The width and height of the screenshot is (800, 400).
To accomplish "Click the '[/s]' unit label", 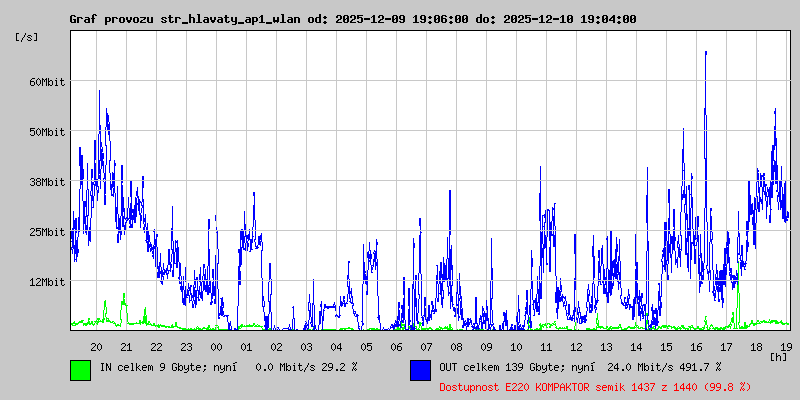I will click(x=27, y=37).
